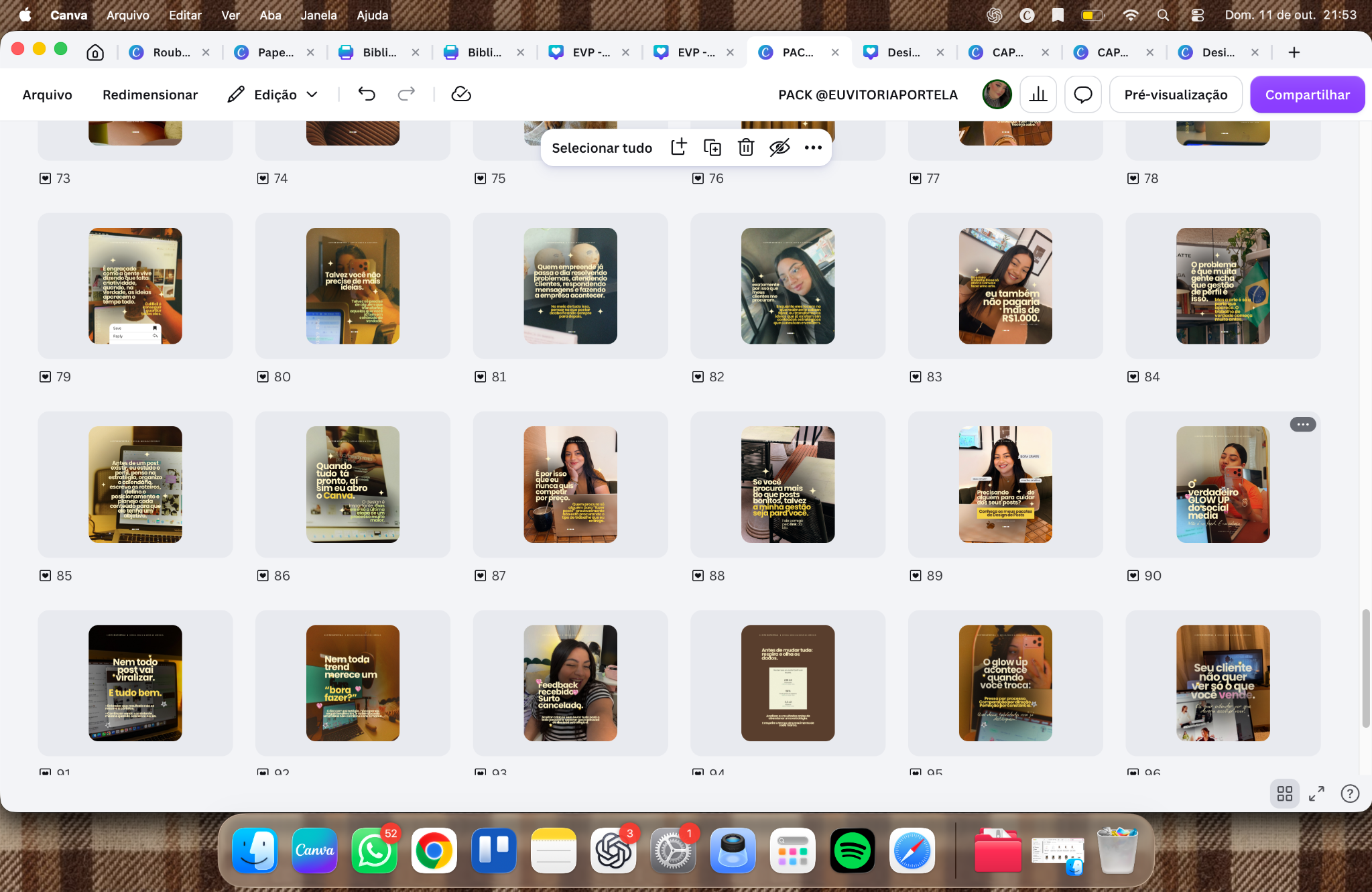Open Control Center in menu bar
The image size is (1372, 892).
tap(1197, 15)
